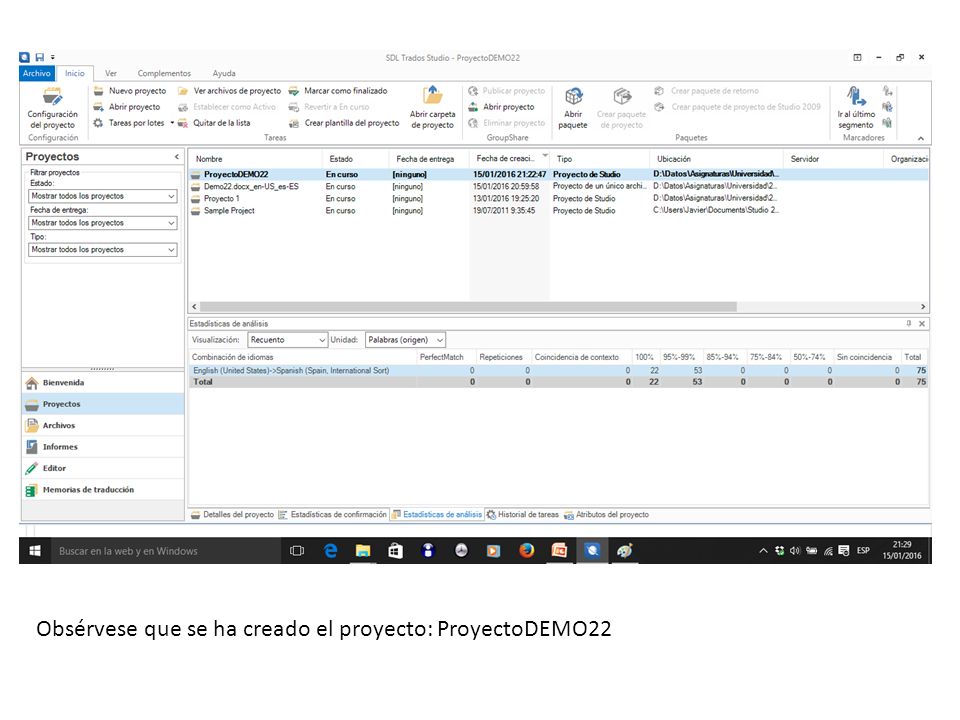
Task: Open the Informes view
Action: (x=103, y=447)
